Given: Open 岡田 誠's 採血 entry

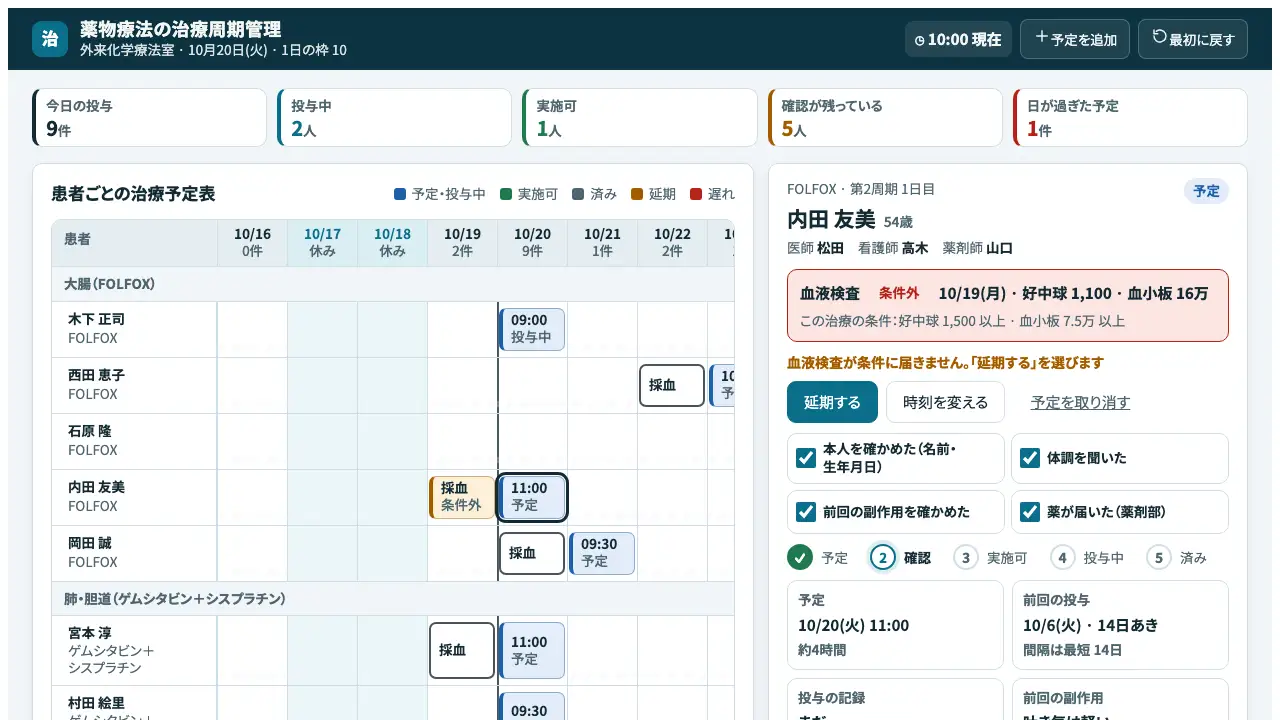Looking at the screenshot, I should [532, 553].
